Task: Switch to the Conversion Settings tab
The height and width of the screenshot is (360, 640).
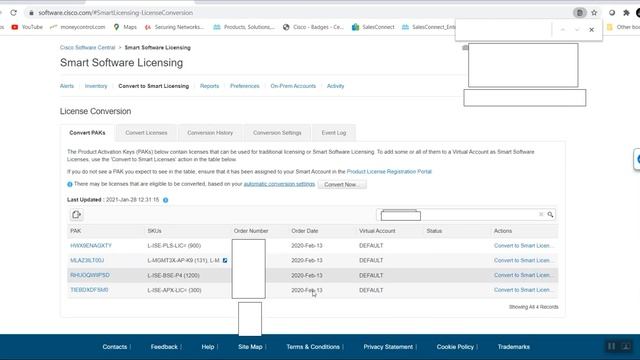Action: click(277, 133)
